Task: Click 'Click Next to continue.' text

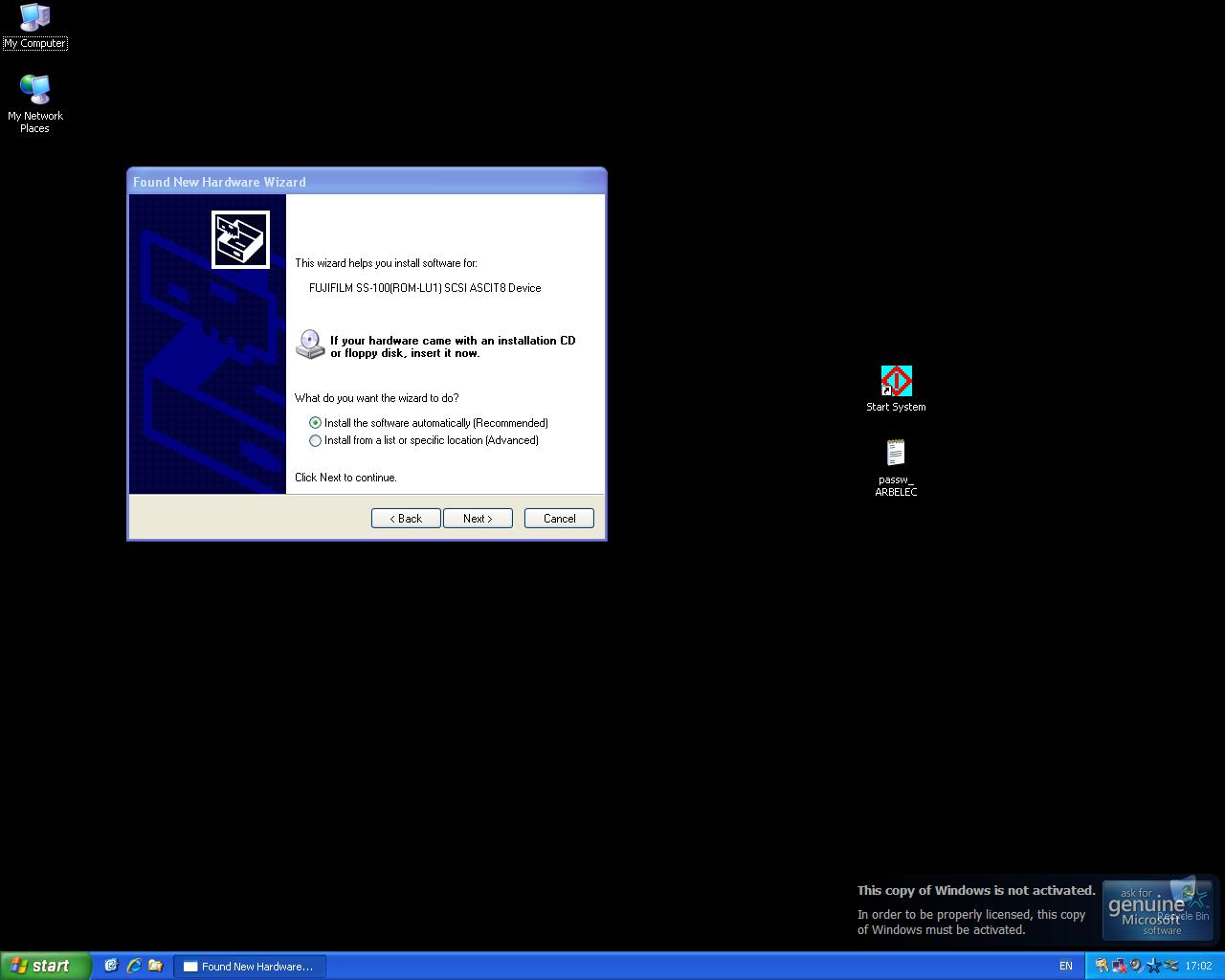Action: click(345, 478)
